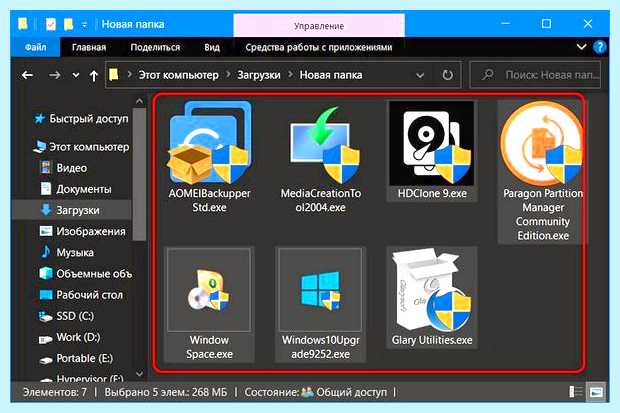620x413 pixels.
Task: Click navigation pane scrollbar down arrow
Action: pyautogui.click(x=139, y=373)
